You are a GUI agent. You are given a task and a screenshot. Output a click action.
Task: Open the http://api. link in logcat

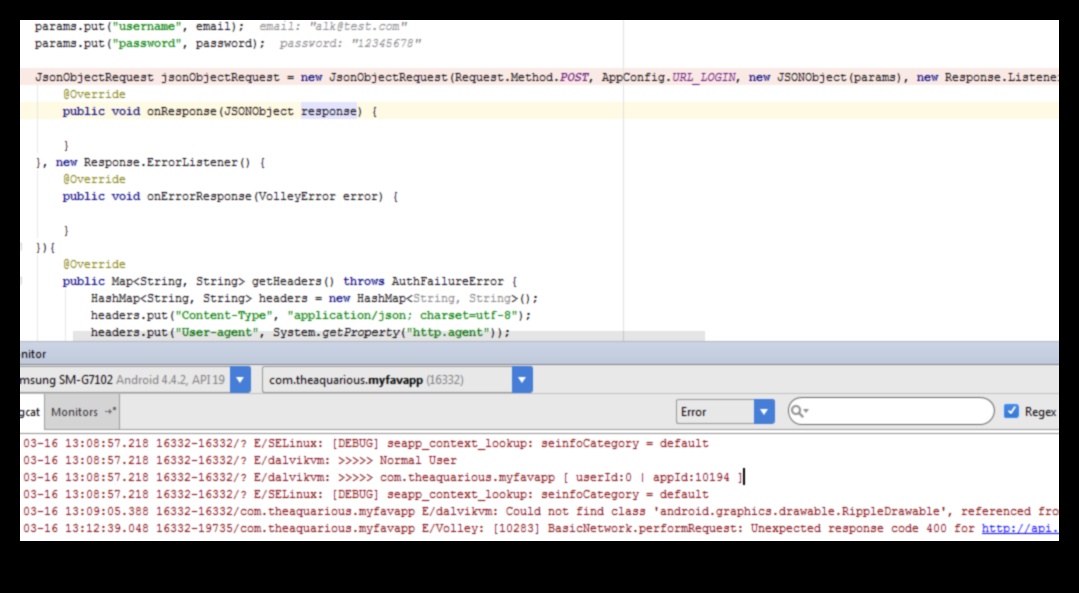(x=1019, y=528)
